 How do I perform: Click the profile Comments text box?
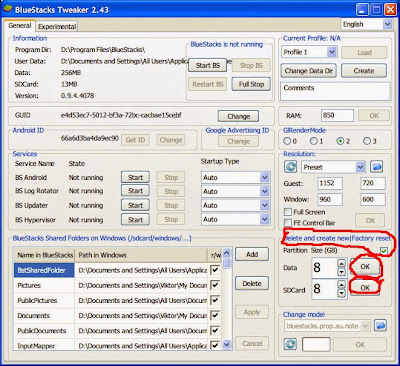[x=335, y=91]
